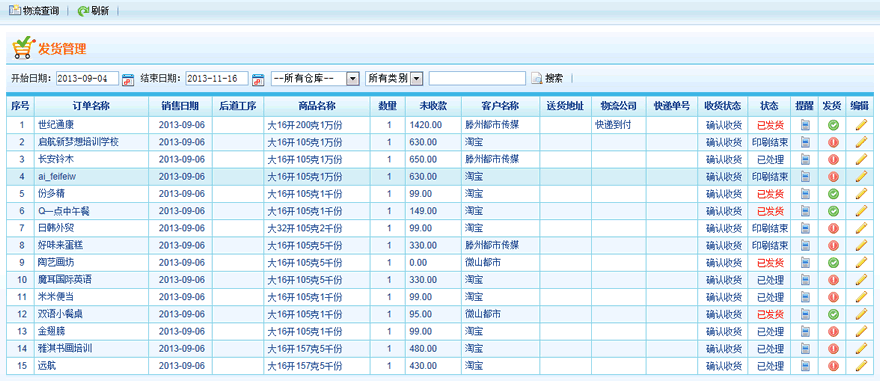The image size is (880, 381).
Task: Edit the 陶艺画坊 order
Action: [x=861, y=263]
